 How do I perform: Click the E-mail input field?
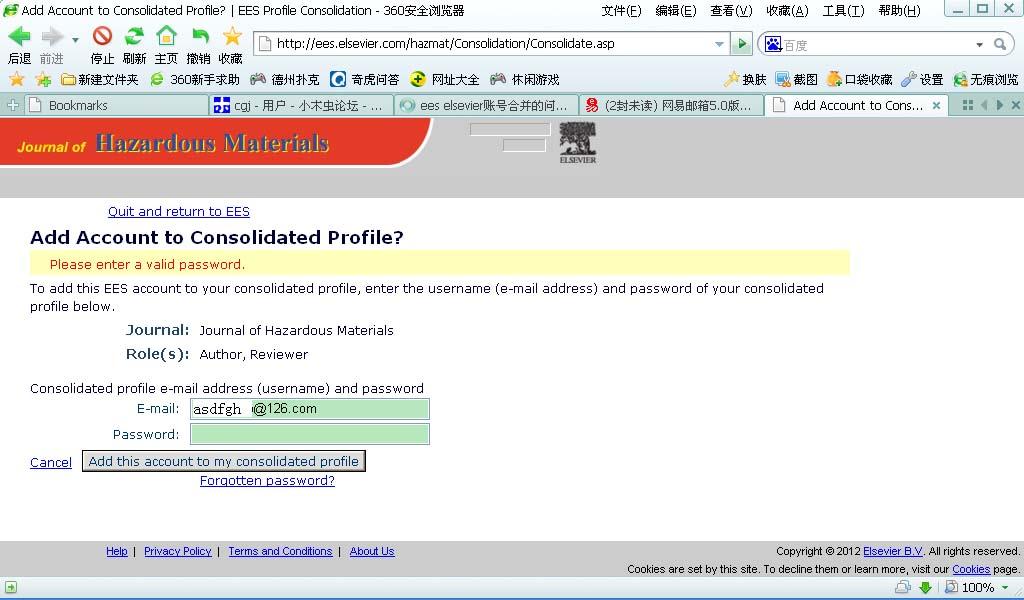click(310, 409)
